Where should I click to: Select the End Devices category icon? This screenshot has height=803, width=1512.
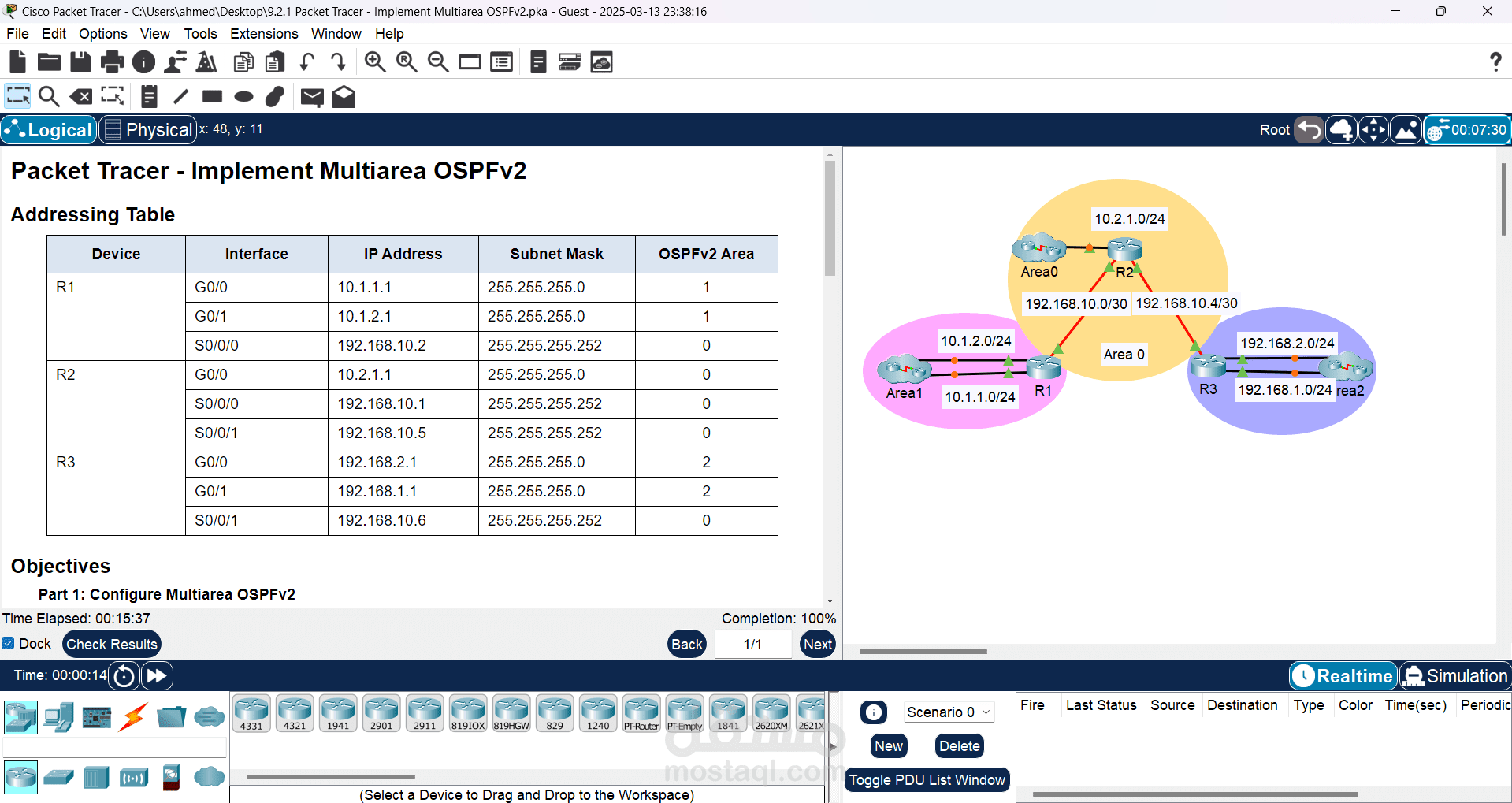(x=58, y=717)
